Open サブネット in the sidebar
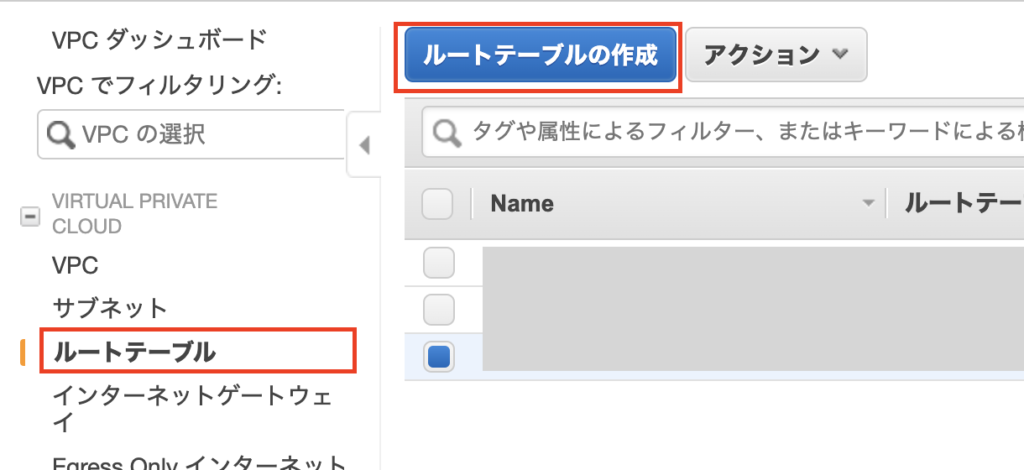Image resolution: width=1024 pixels, height=470 pixels. [109, 307]
